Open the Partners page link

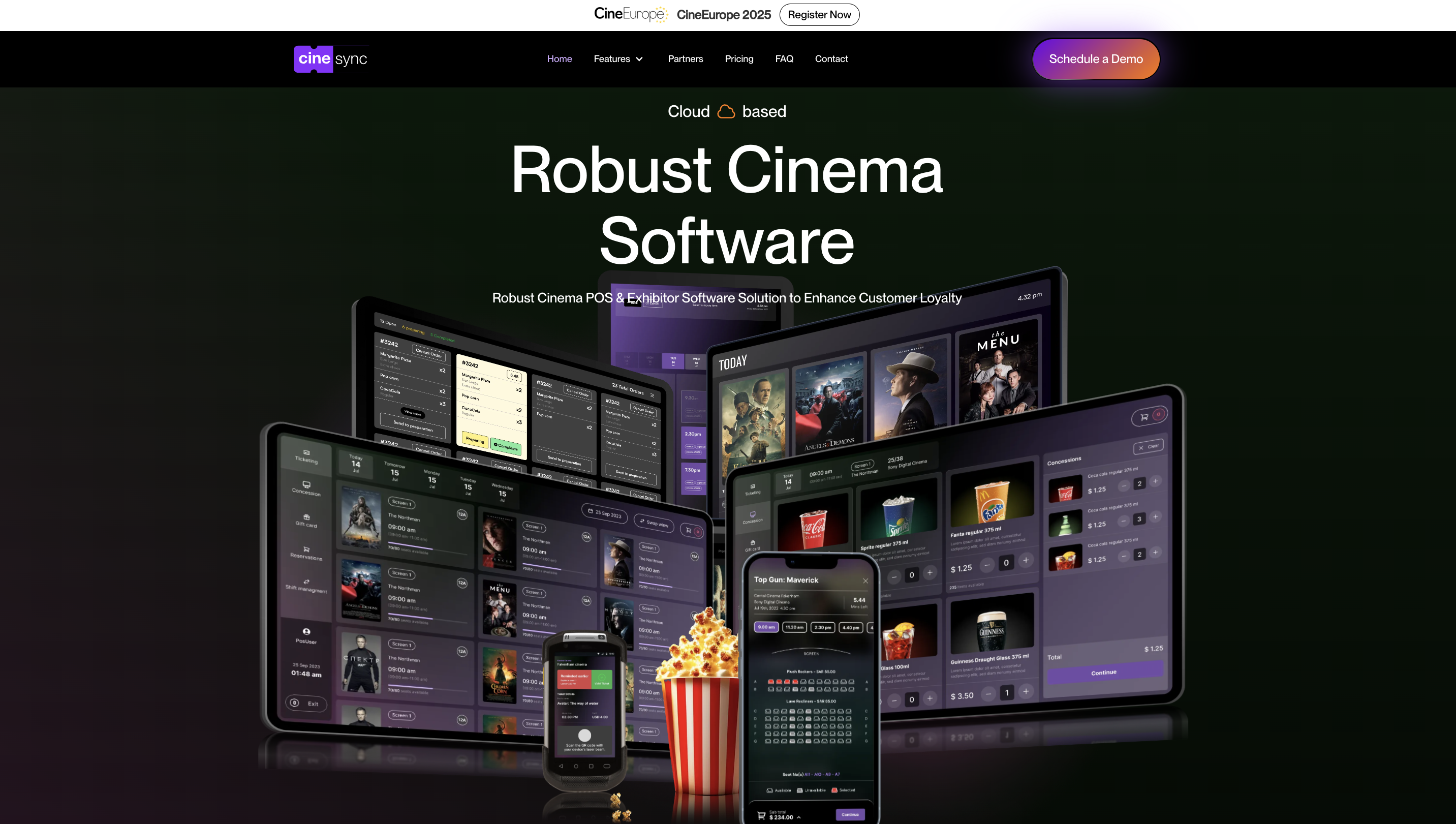685,59
